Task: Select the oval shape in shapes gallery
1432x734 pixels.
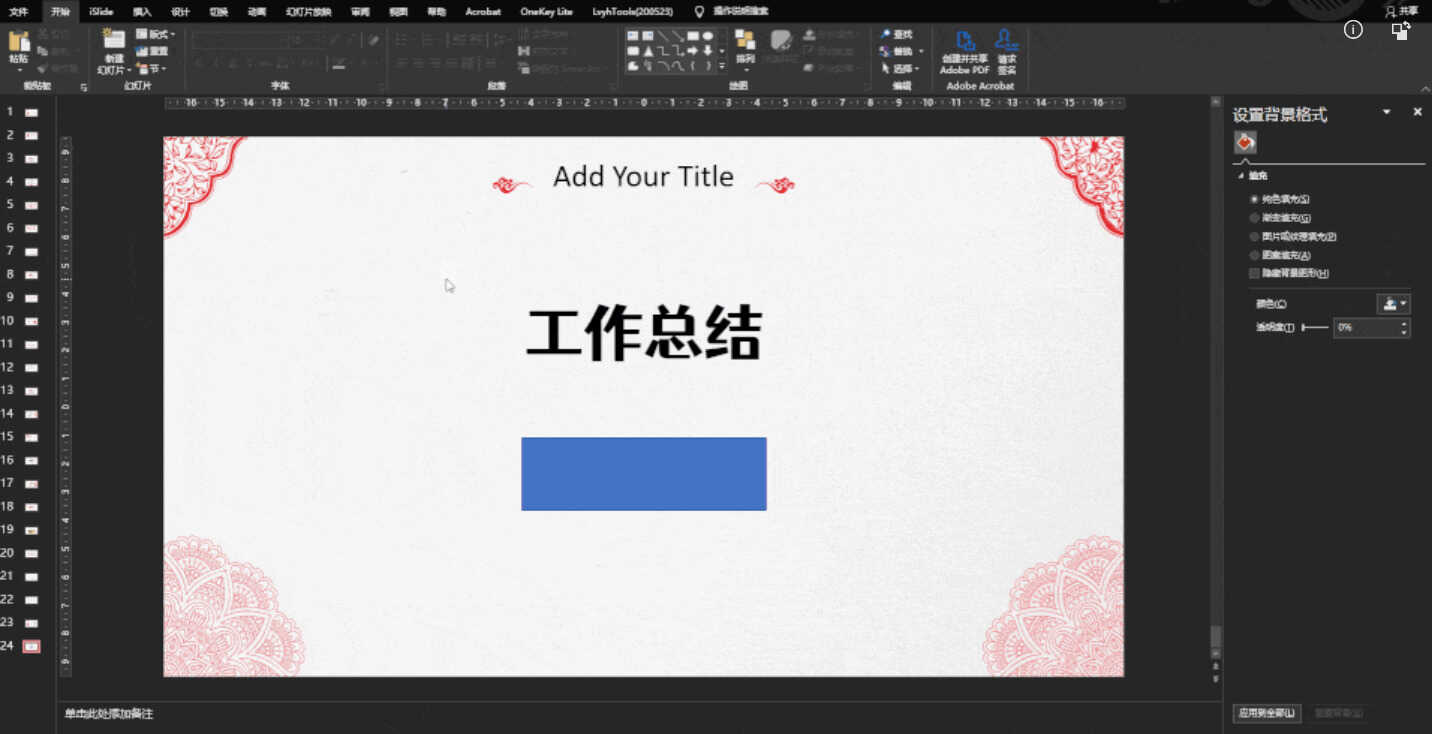Action: pyautogui.click(x=708, y=36)
